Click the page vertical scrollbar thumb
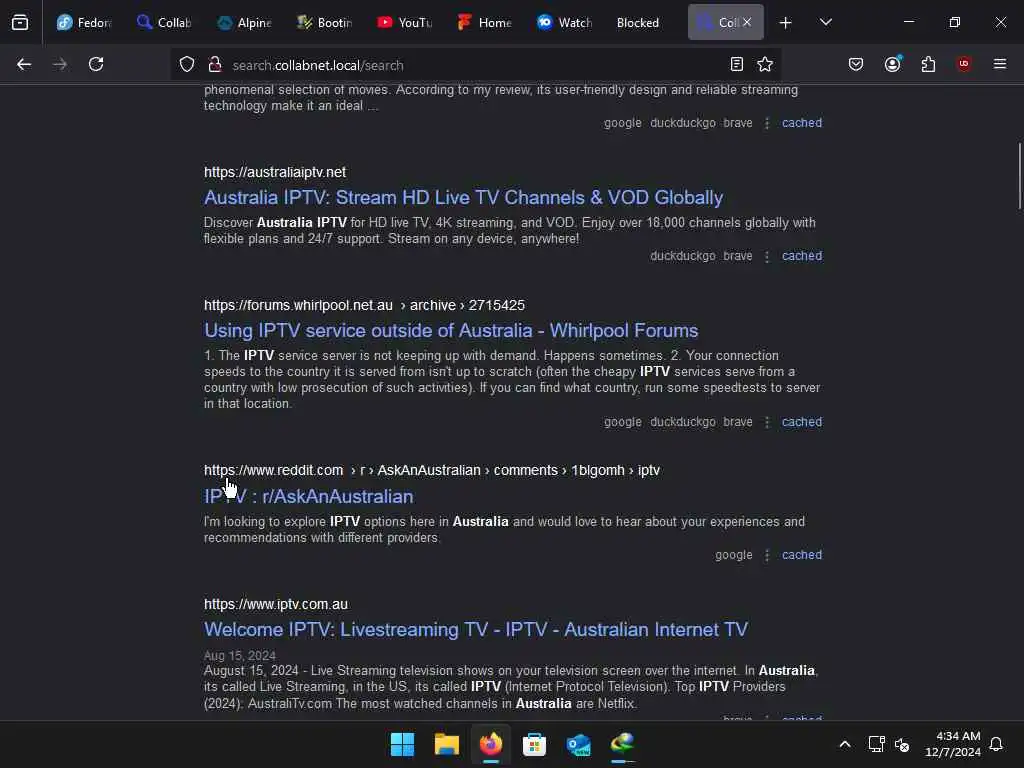The image size is (1024, 768). (1019, 176)
